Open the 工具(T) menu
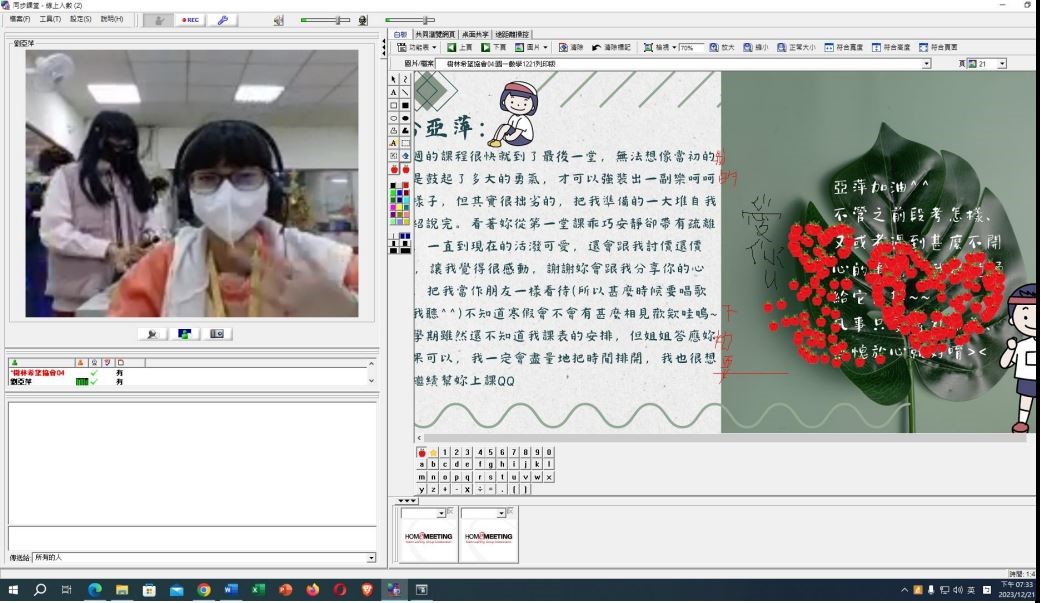Image resolution: width=1041 pixels, height=603 pixels. coord(50,19)
